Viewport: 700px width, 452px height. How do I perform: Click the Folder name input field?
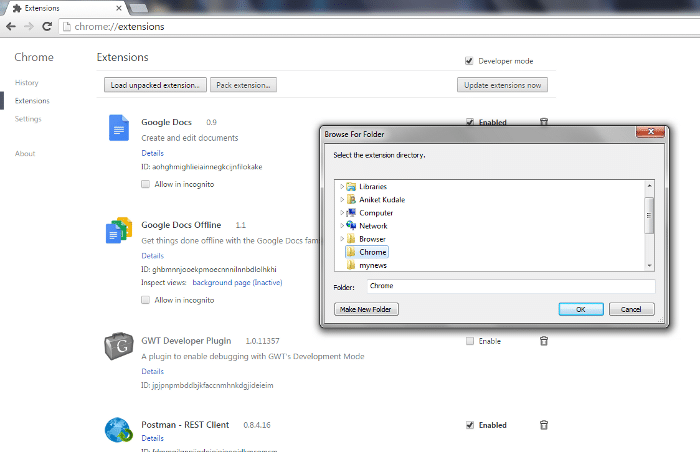511,286
